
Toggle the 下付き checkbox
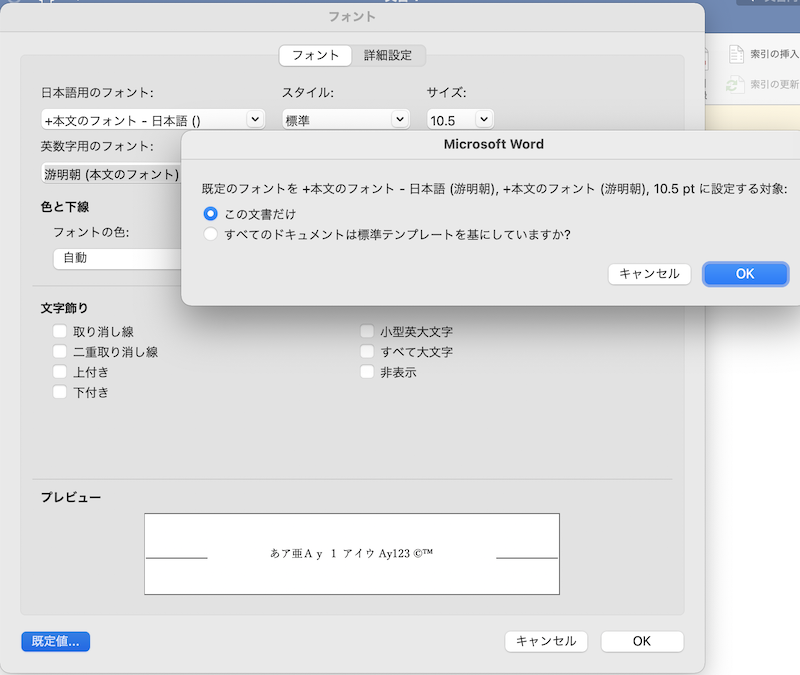(x=60, y=392)
